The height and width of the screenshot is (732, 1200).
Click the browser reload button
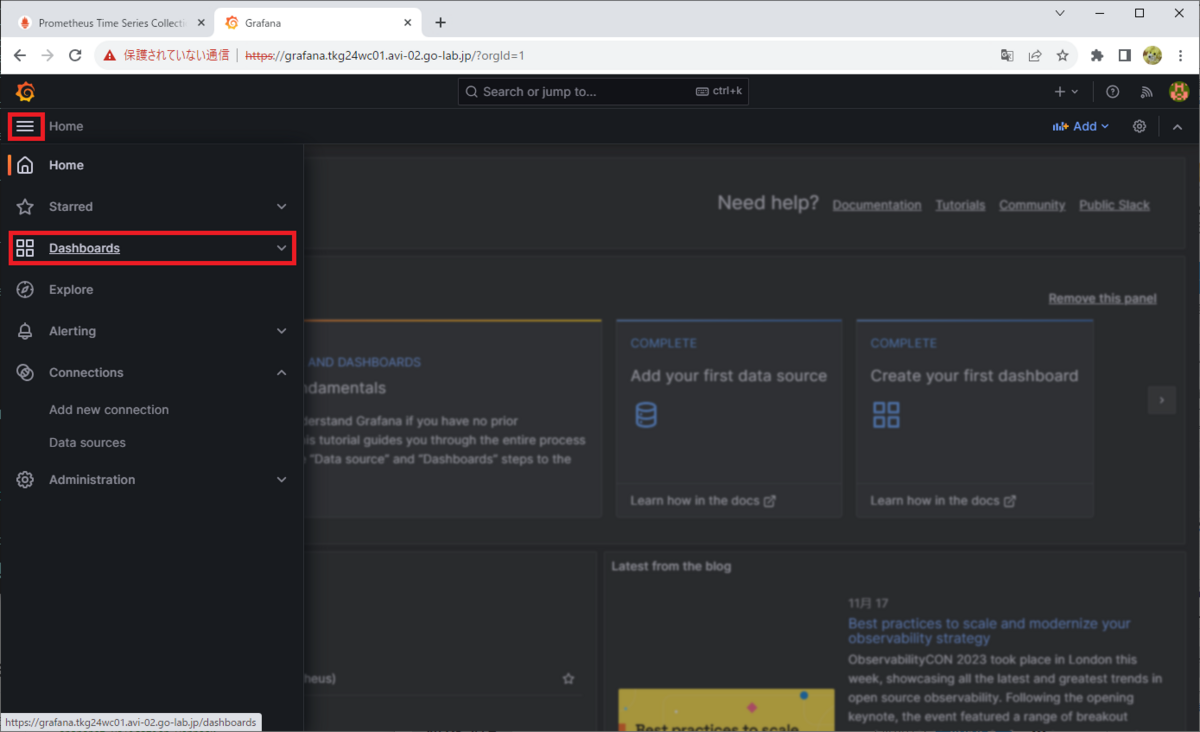click(x=75, y=56)
